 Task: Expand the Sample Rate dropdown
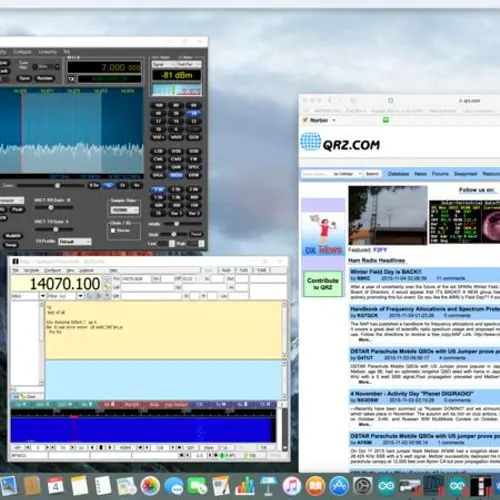pyautogui.click(x=124, y=210)
